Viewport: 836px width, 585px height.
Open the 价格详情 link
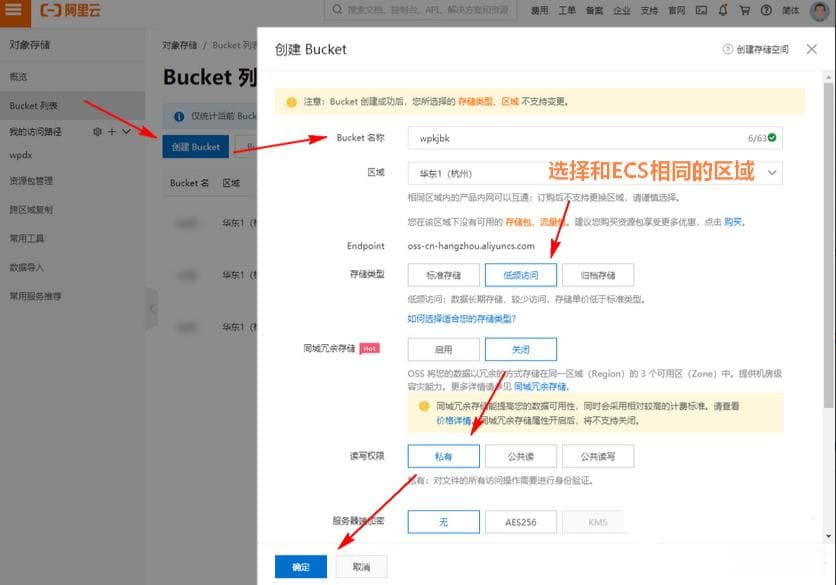tap(453, 420)
